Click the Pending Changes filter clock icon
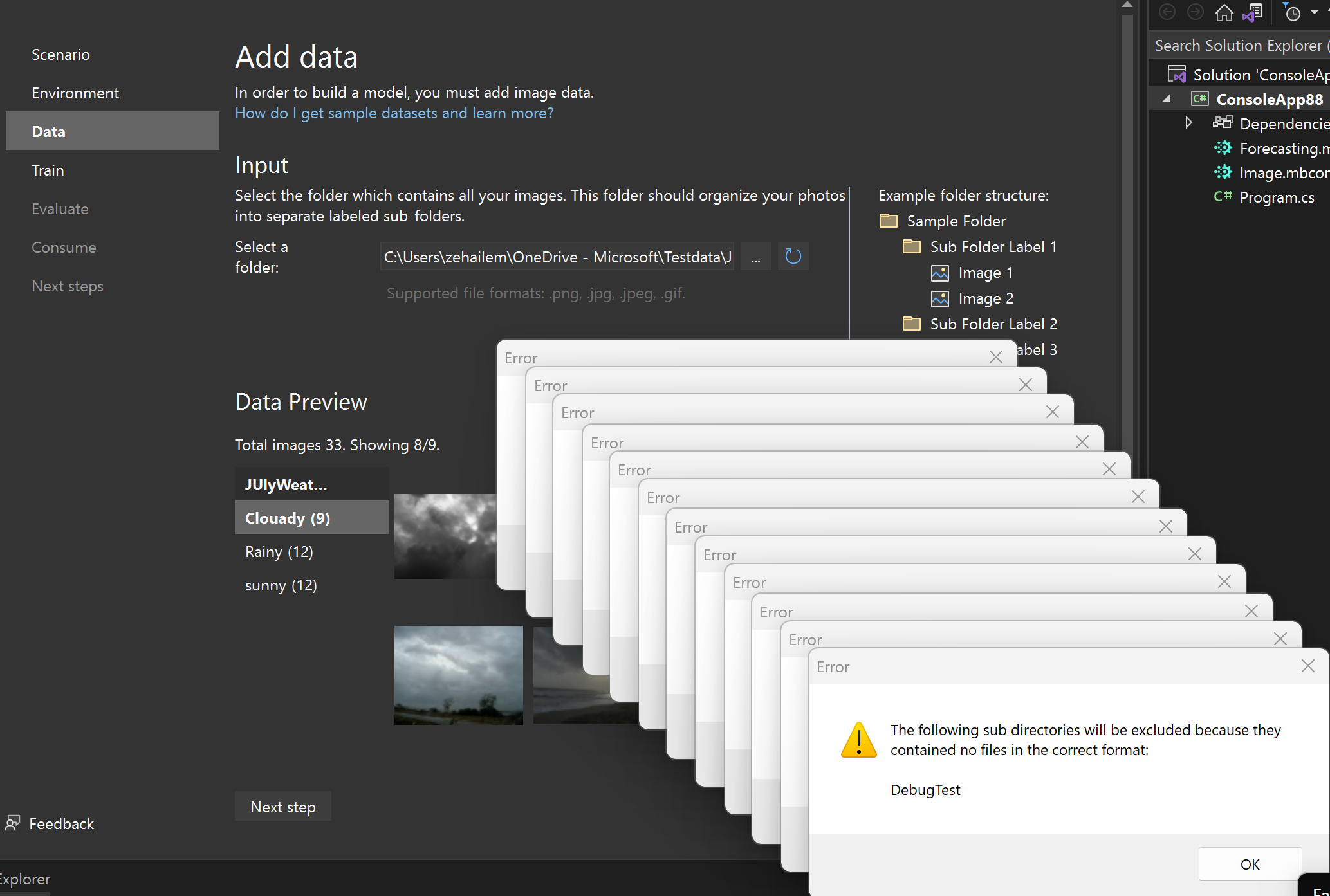The width and height of the screenshot is (1330, 896). pos(1293,12)
